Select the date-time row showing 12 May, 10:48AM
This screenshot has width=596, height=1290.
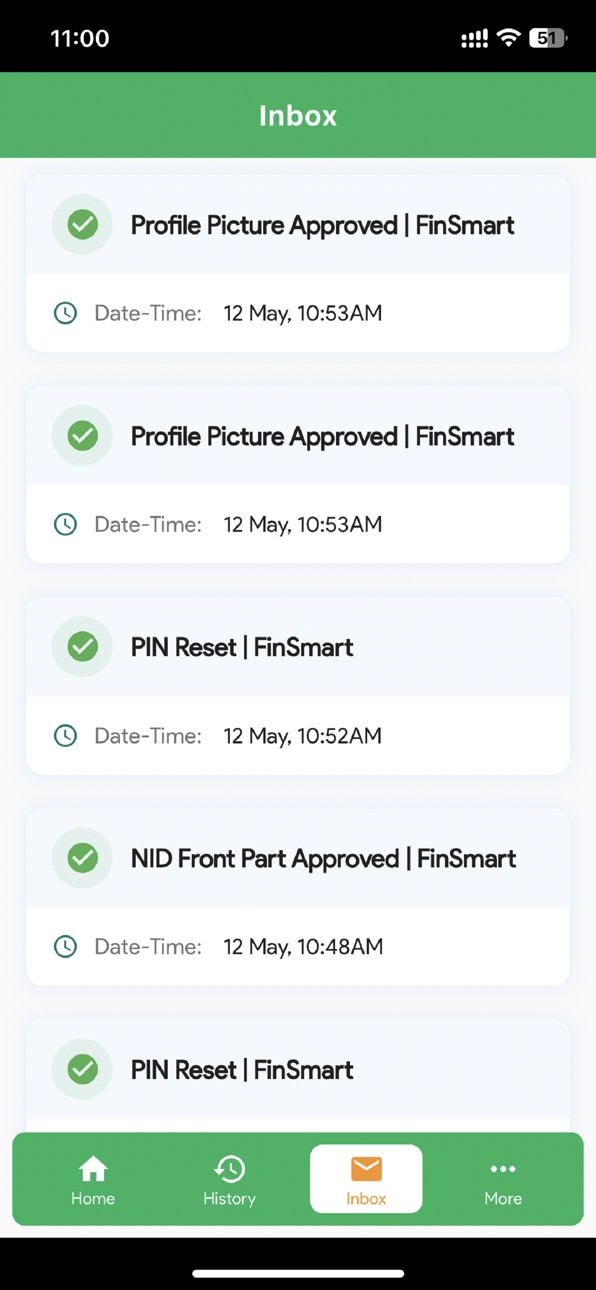(298, 947)
